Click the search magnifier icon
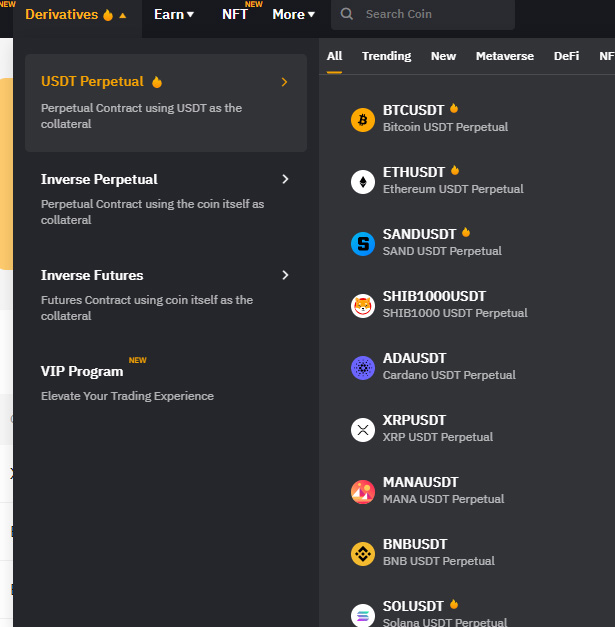The width and height of the screenshot is (615, 627). tap(346, 14)
